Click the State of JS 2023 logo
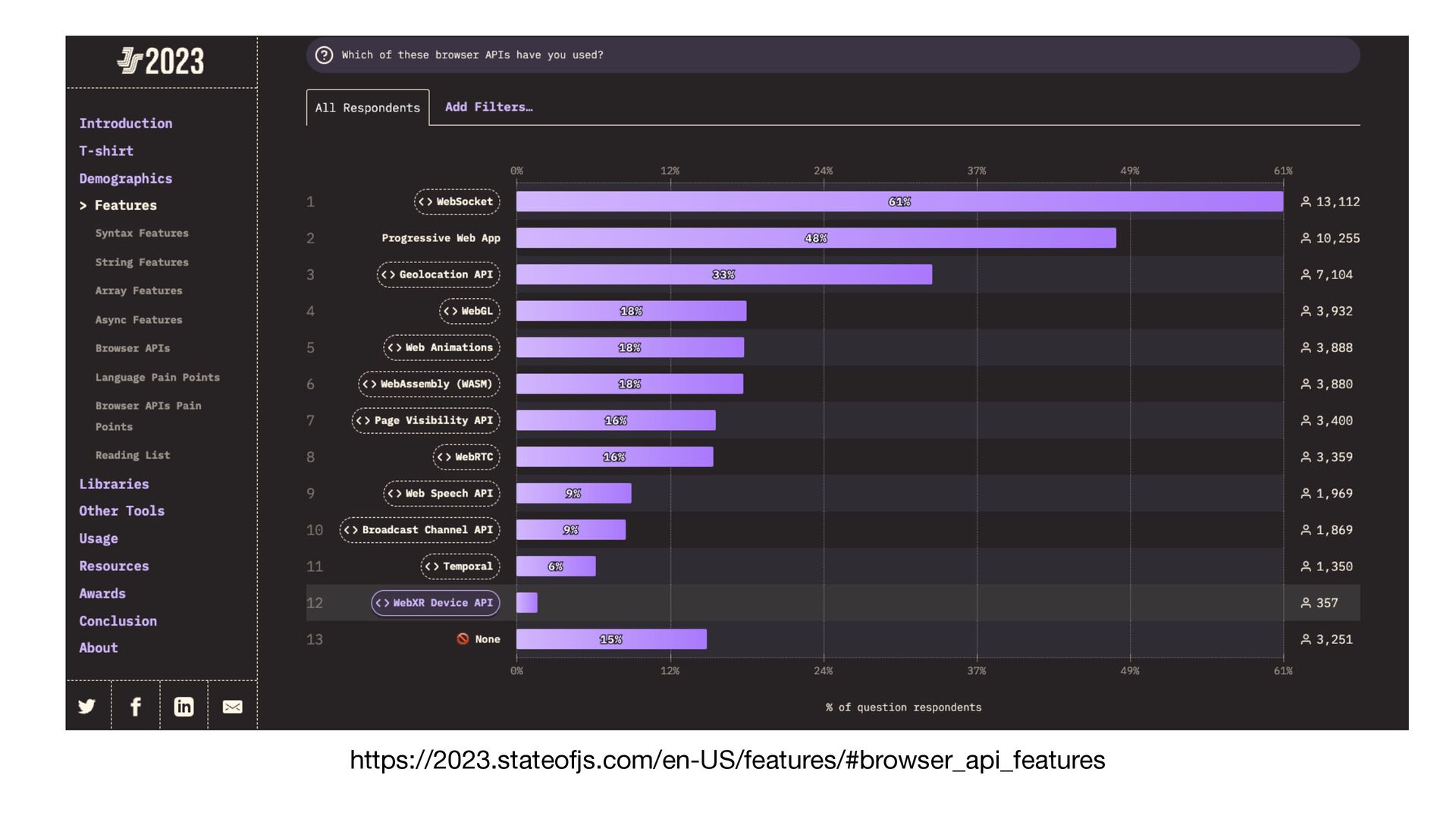The width and height of the screenshot is (1456, 819). [161, 61]
